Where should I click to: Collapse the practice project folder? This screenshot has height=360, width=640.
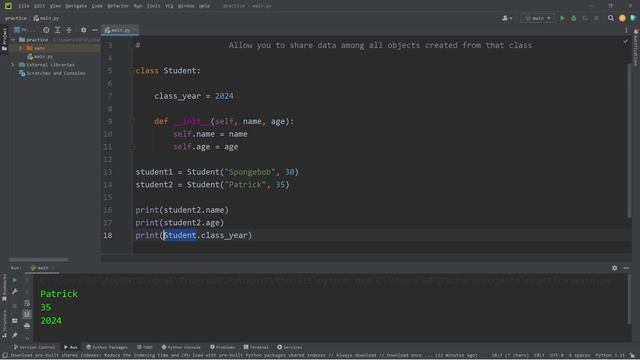pyautogui.click(x=13, y=40)
